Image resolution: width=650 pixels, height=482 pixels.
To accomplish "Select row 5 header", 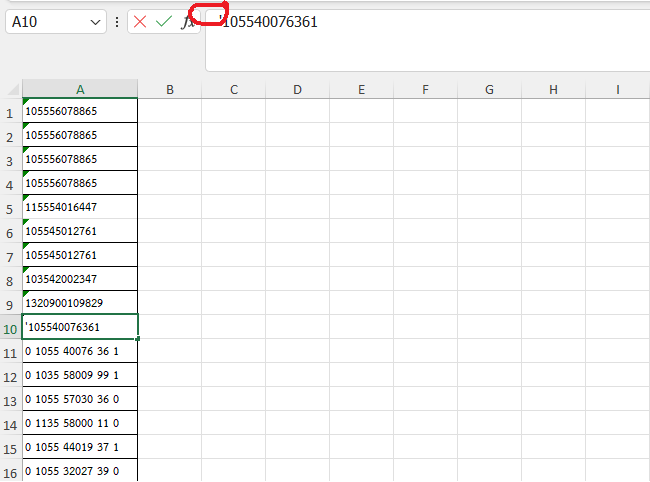I will coord(10,209).
